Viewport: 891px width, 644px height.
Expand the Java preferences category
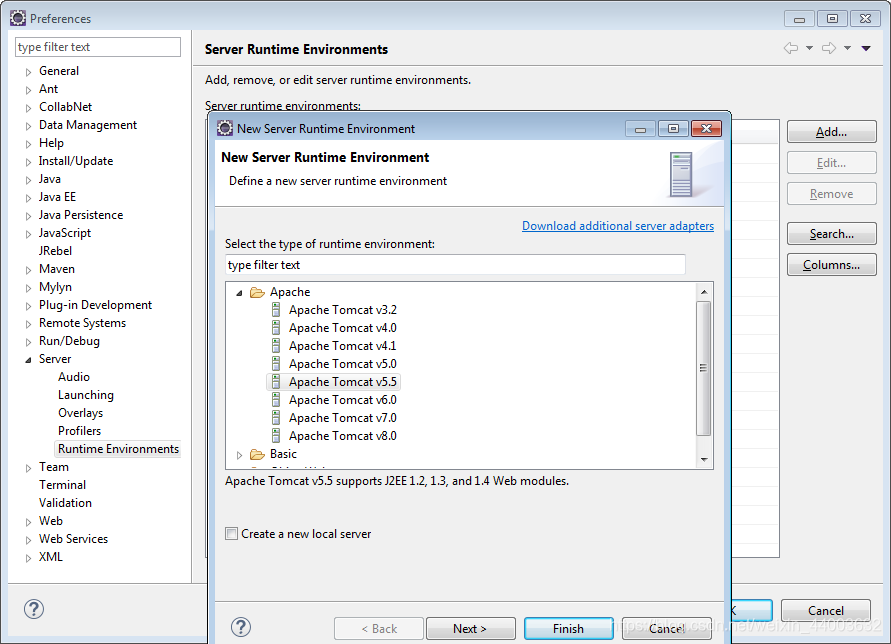tap(28, 180)
